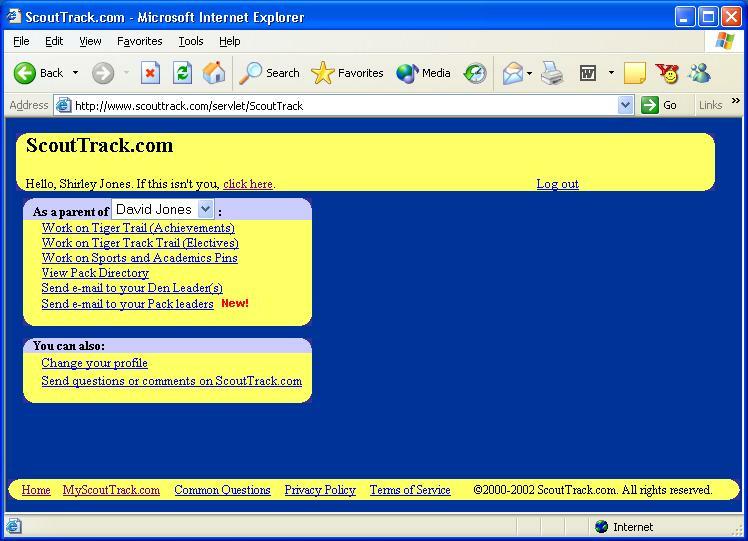
Task: Open the Favorites menu
Action: point(140,41)
